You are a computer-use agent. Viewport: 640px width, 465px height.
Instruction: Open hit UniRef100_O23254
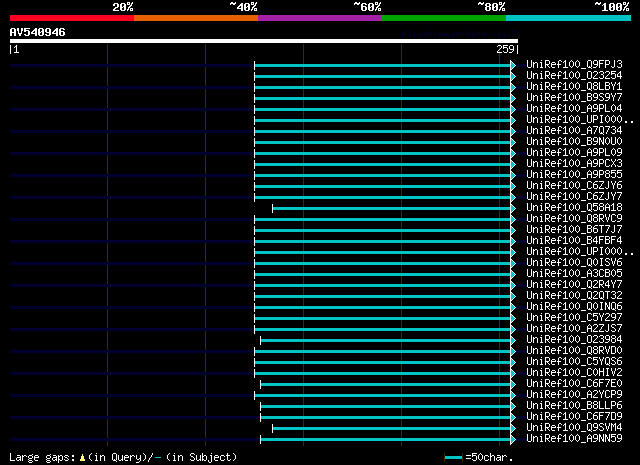click(574, 76)
